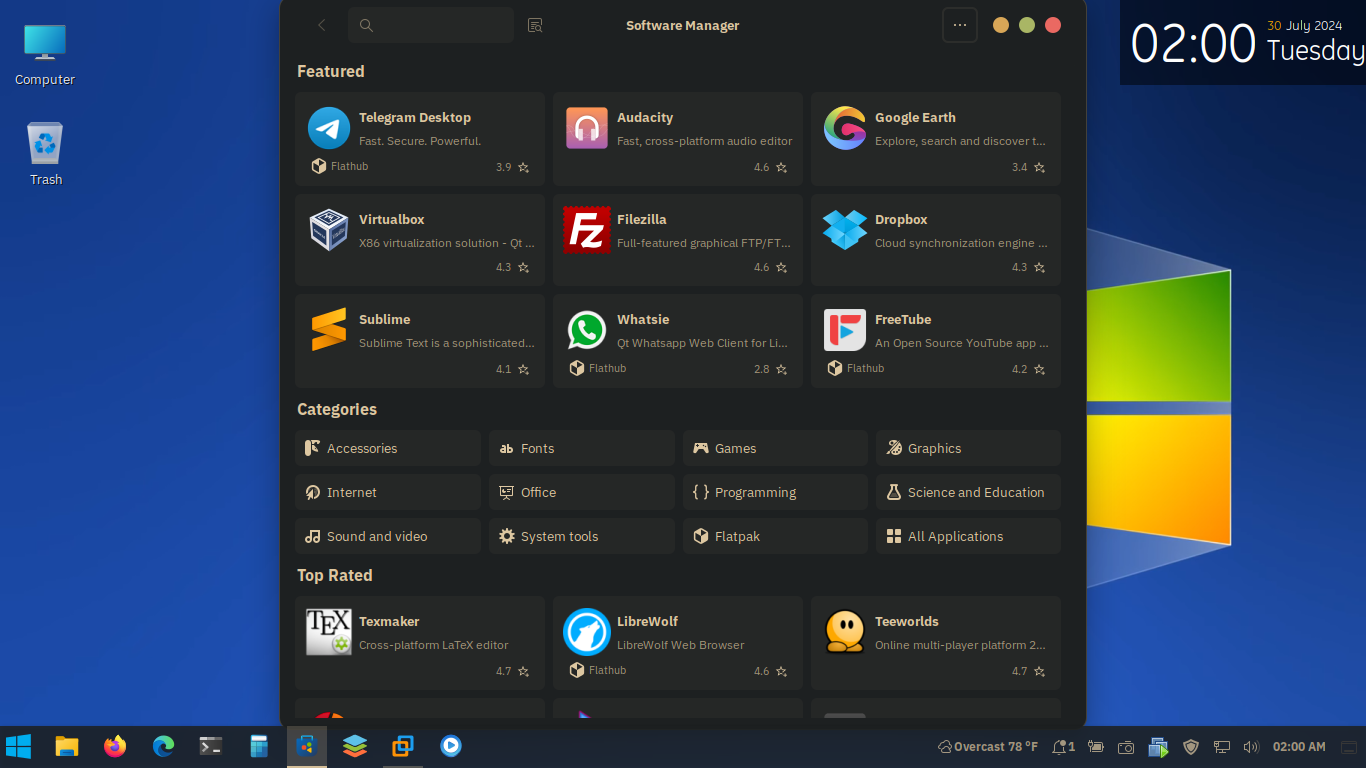The height and width of the screenshot is (768, 1366).
Task: Select the Sublime Text icon
Action: tap(328, 330)
